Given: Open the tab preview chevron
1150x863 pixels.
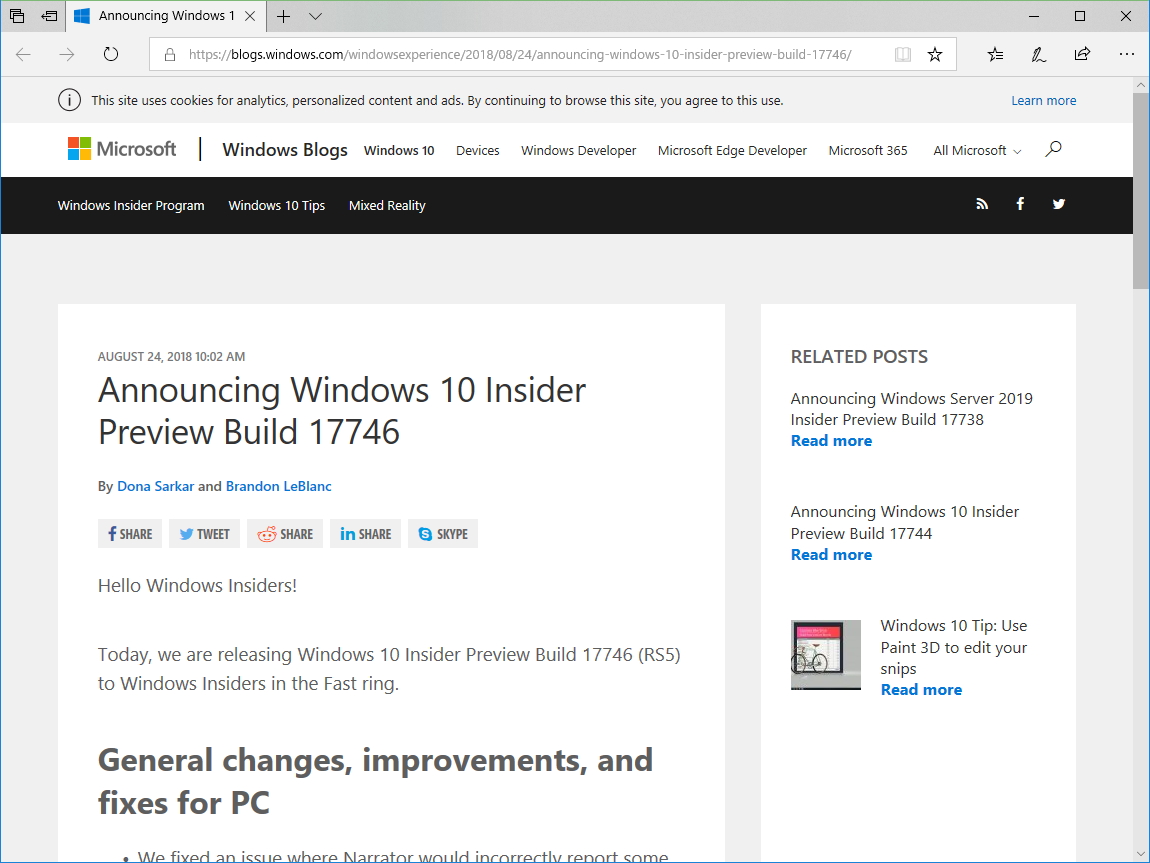Looking at the screenshot, I should 315,16.
